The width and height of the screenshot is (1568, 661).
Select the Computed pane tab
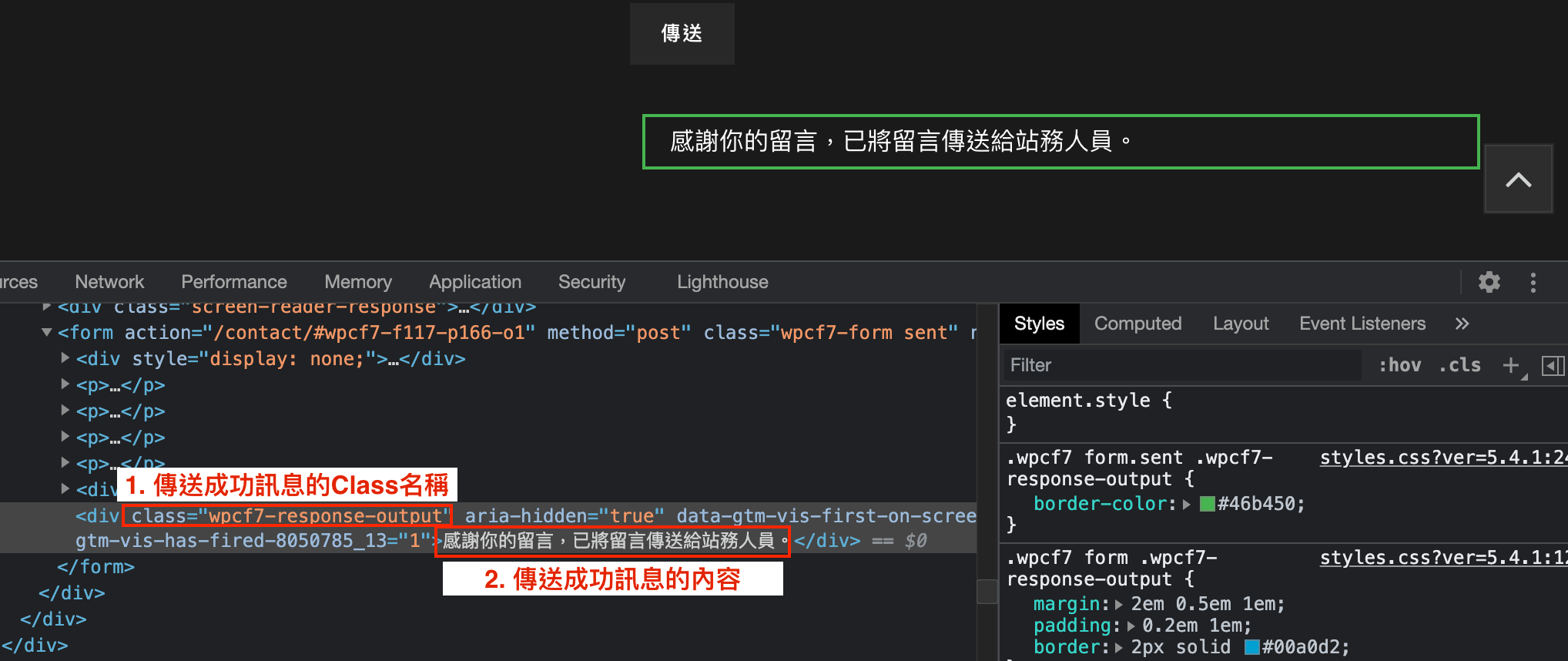click(1137, 324)
